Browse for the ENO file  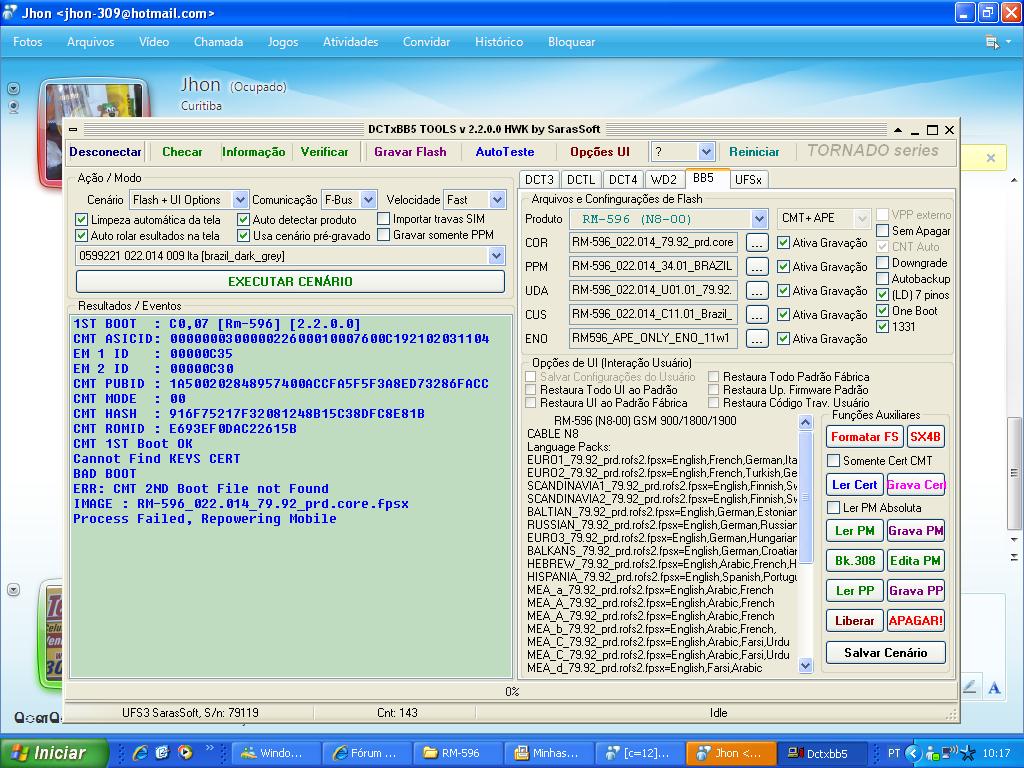(756, 338)
